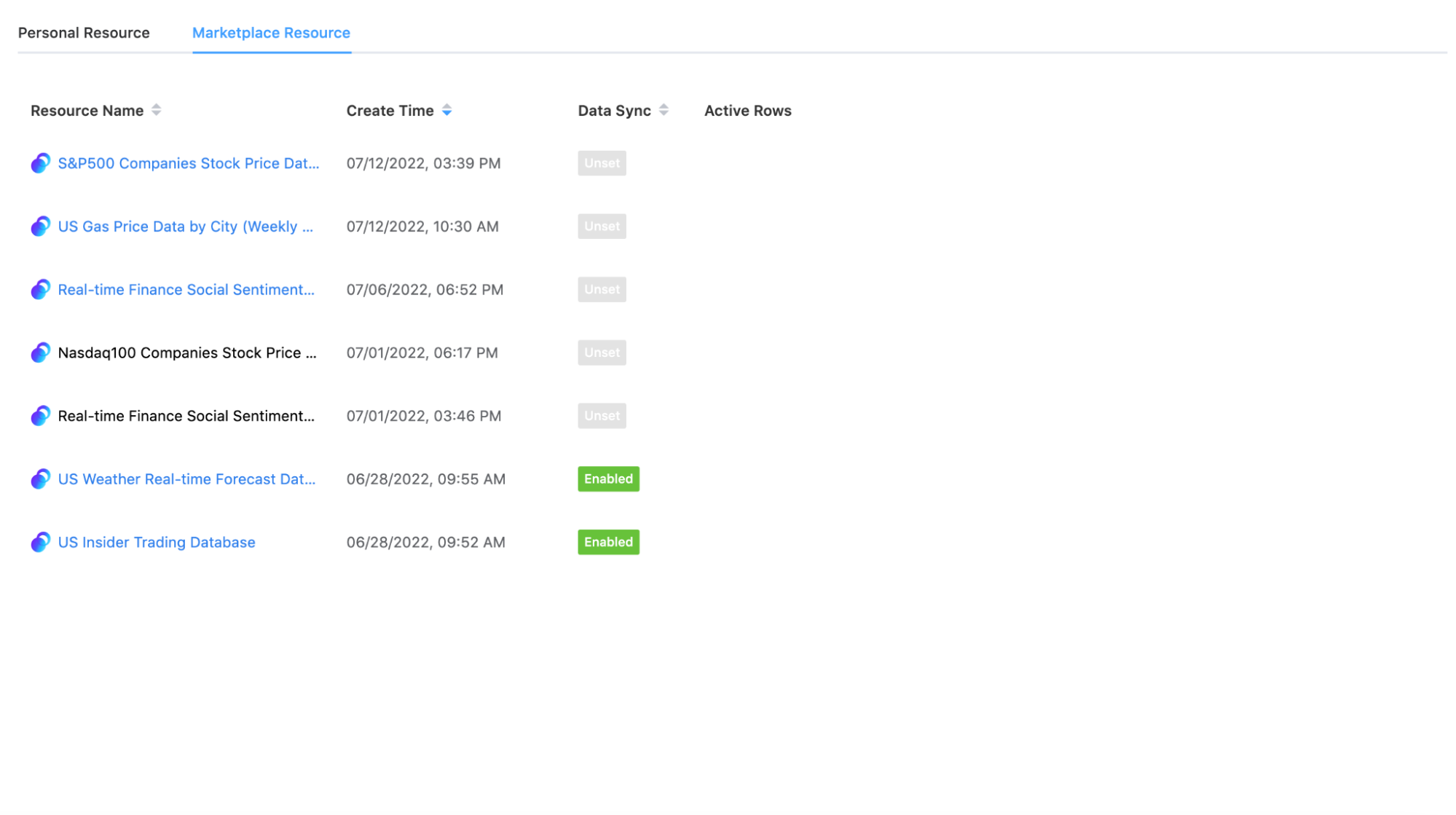Image resolution: width=1456 pixels, height=815 pixels.
Task: Open the S&P500 Companies Stock Price Data link
Action: coord(188,163)
